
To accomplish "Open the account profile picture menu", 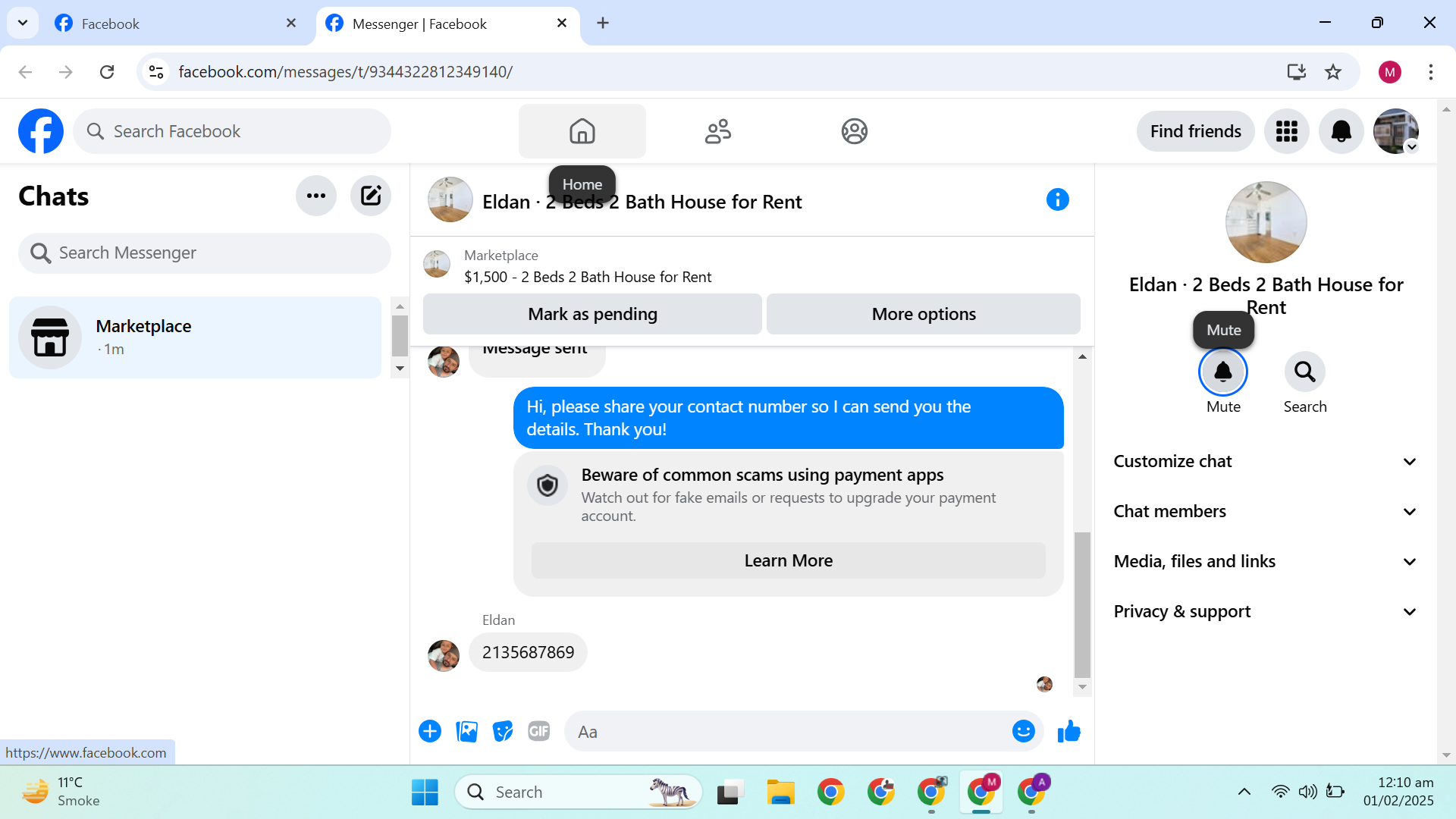I will pos(1396,131).
